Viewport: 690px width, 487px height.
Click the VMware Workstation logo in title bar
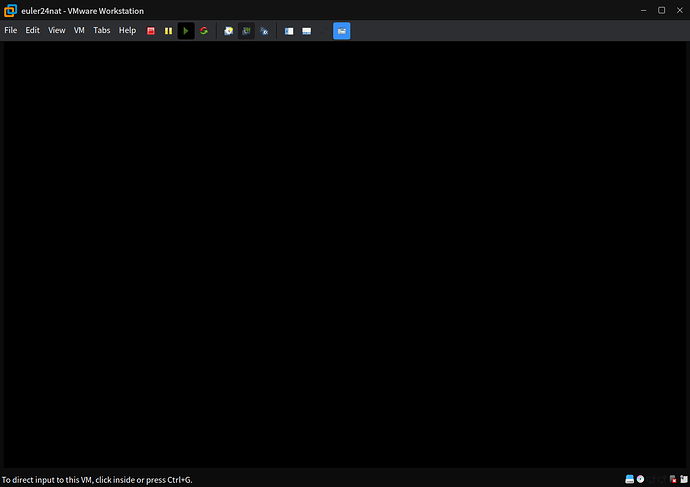pos(10,10)
